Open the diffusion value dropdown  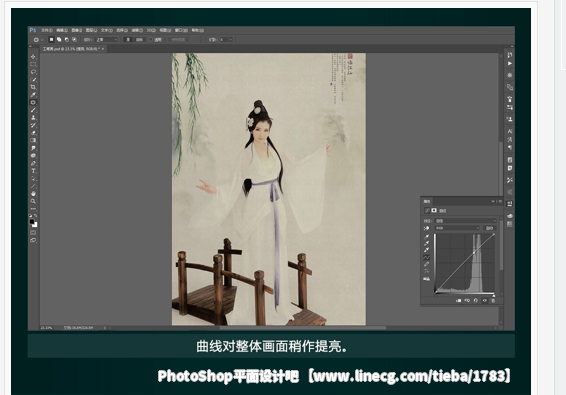(x=231, y=40)
